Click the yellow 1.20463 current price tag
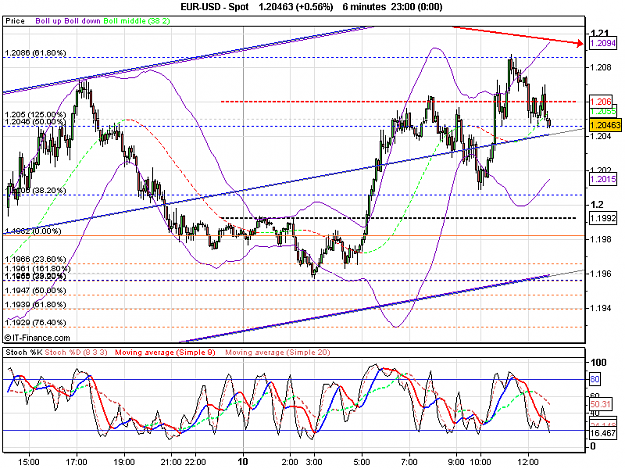 pos(605,125)
